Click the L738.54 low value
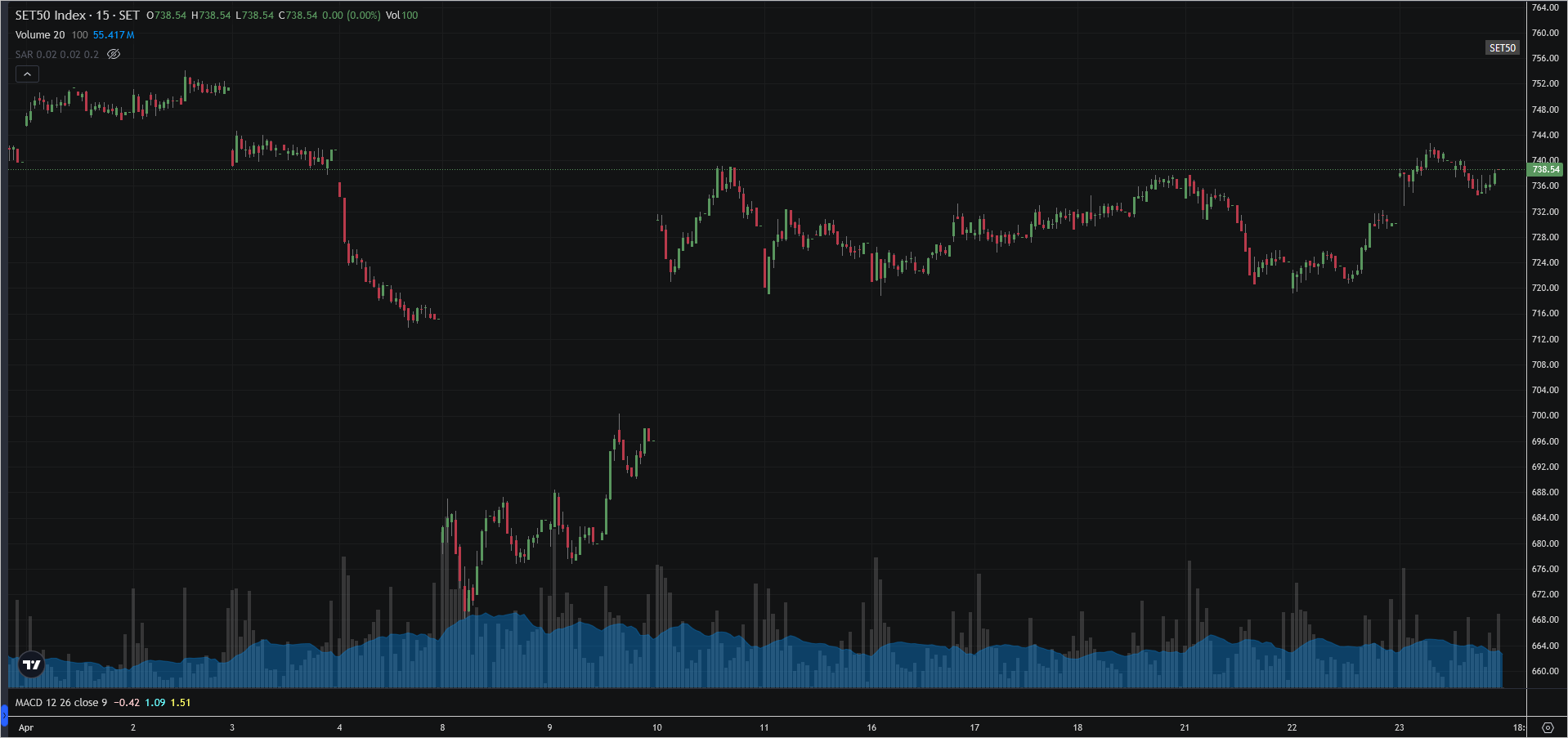 point(254,16)
